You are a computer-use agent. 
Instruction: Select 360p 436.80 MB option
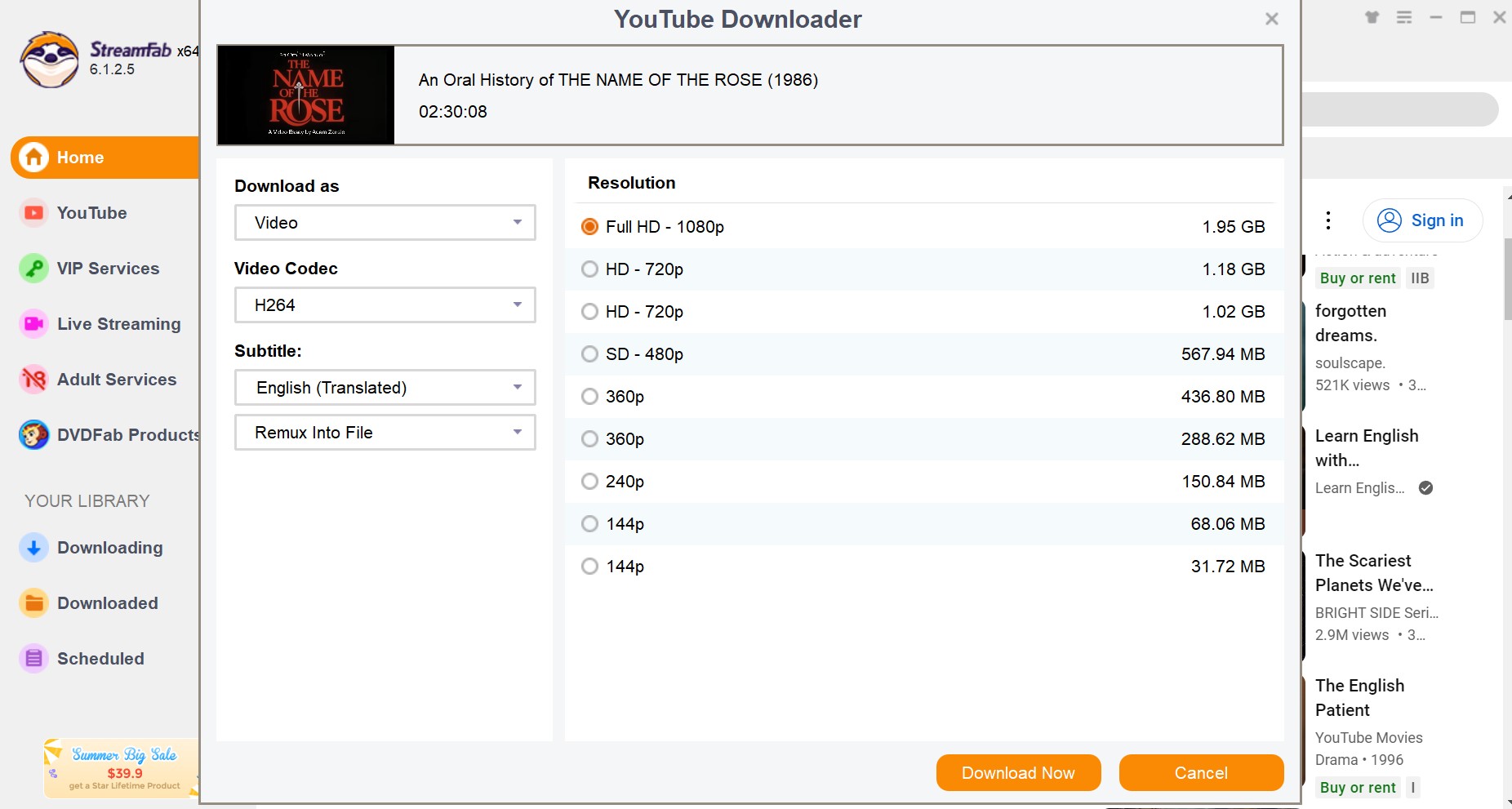(589, 397)
